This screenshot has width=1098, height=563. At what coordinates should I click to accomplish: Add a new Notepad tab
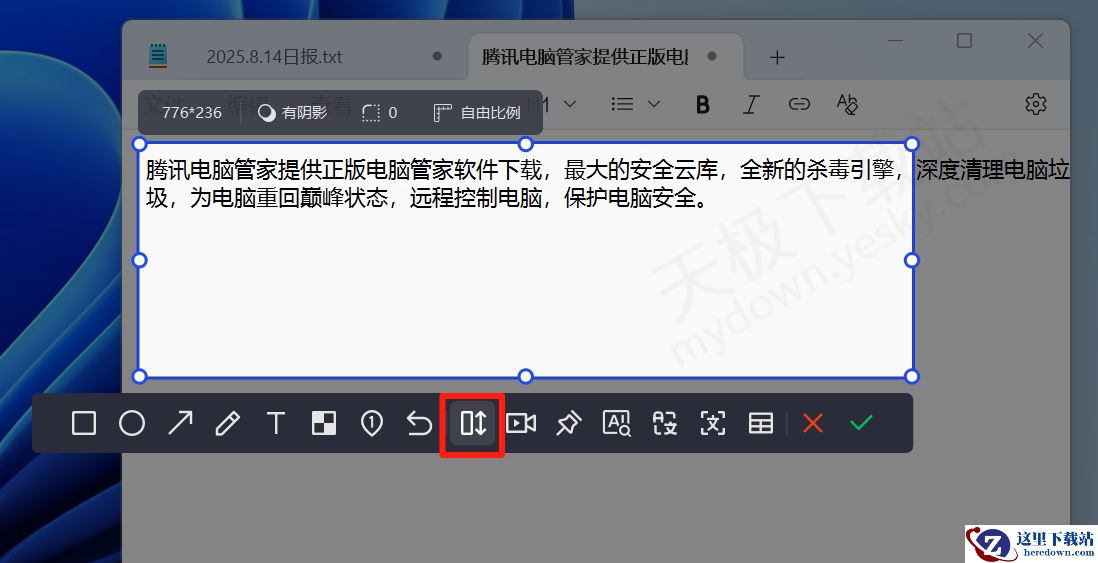pyautogui.click(x=777, y=57)
